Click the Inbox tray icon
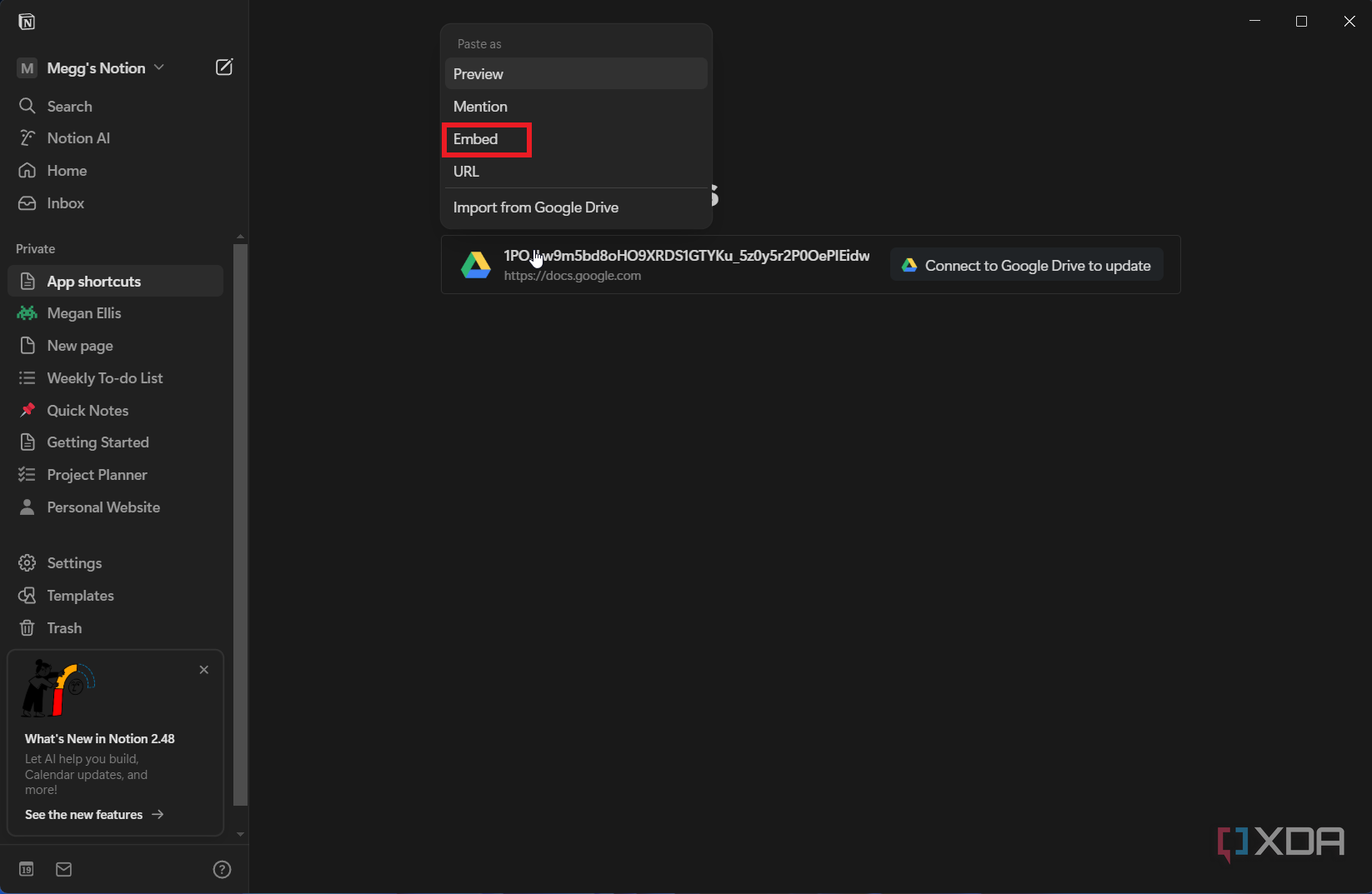The image size is (1372, 894). (x=28, y=202)
